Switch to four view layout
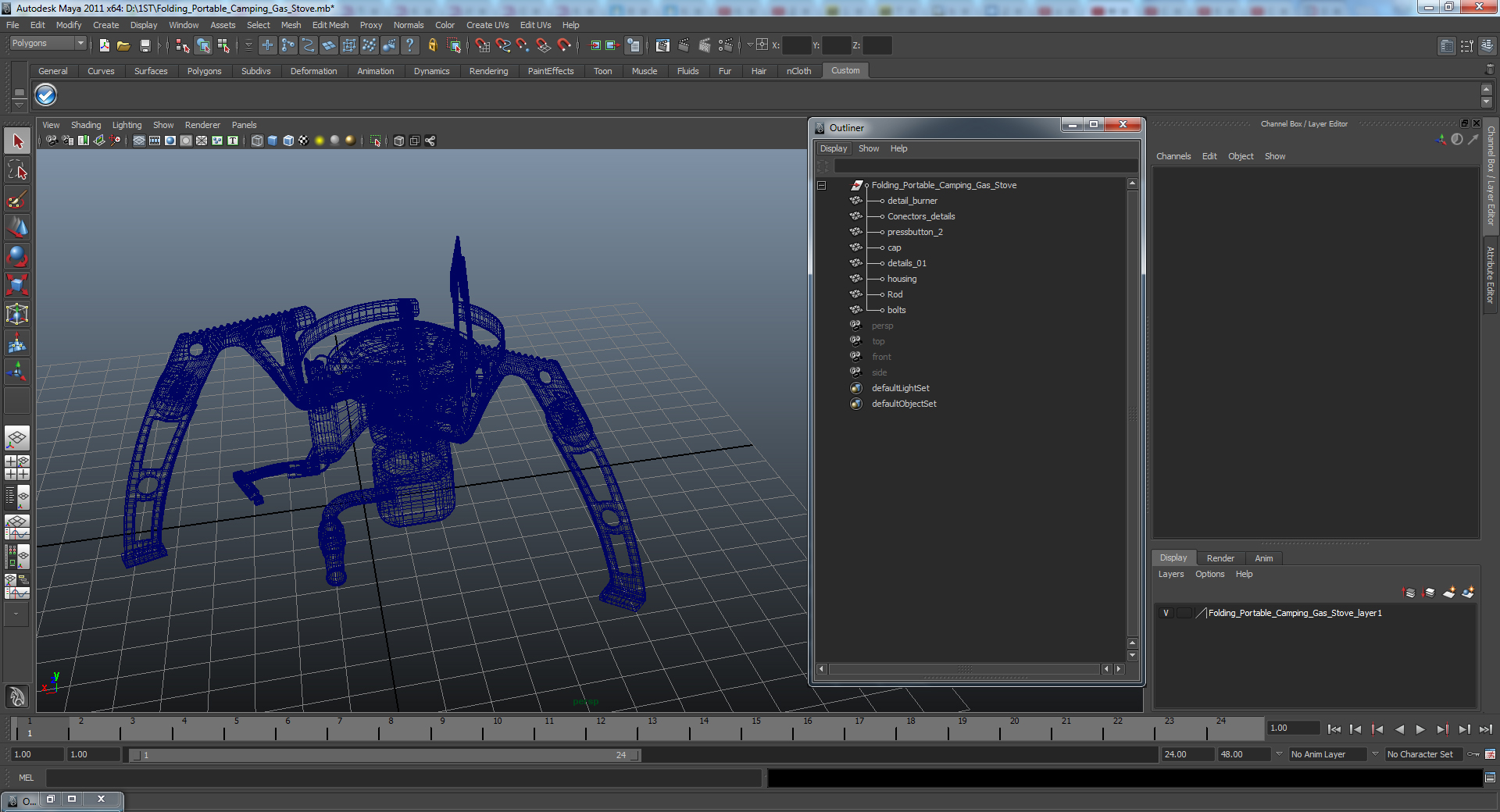 (17, 467)
